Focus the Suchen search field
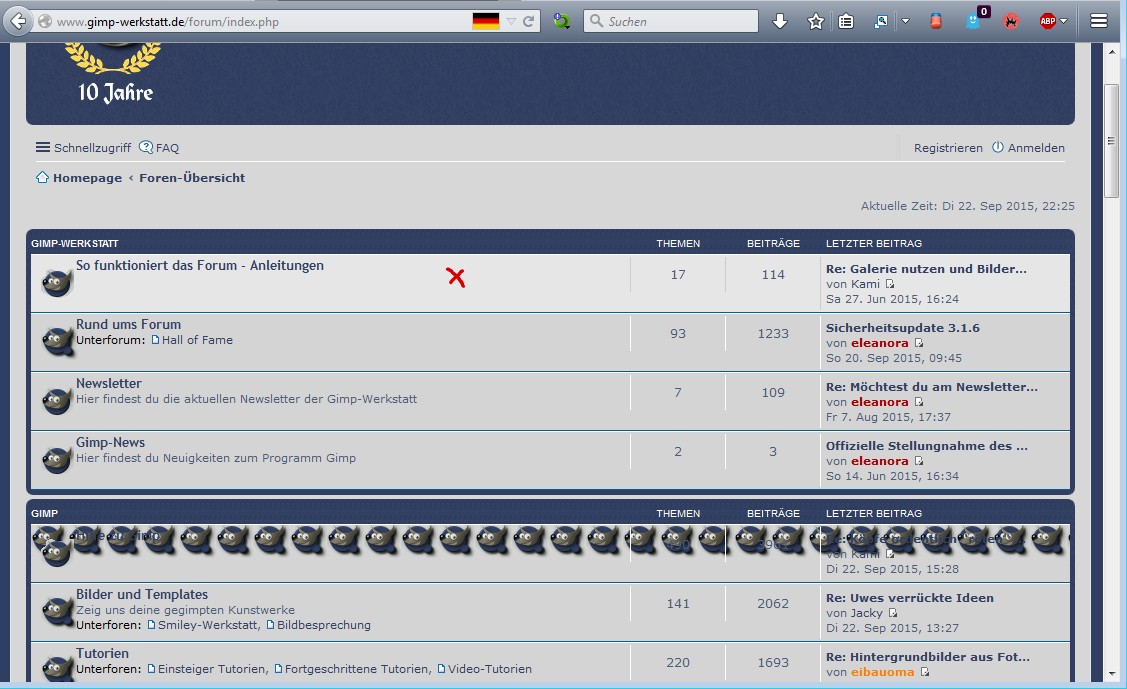1127x689 pixels. pyautogui.click(x=671, y=22)
